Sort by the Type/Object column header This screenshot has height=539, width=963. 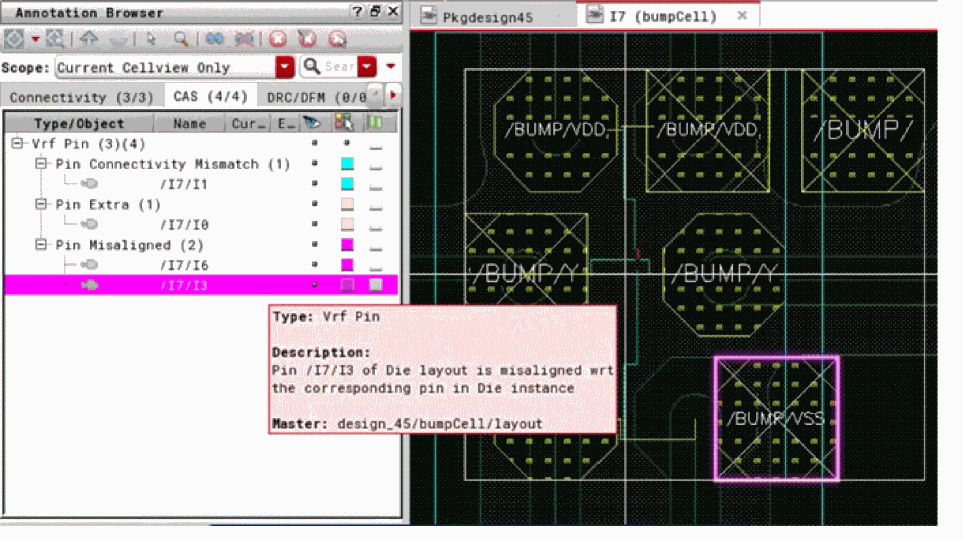79,124
